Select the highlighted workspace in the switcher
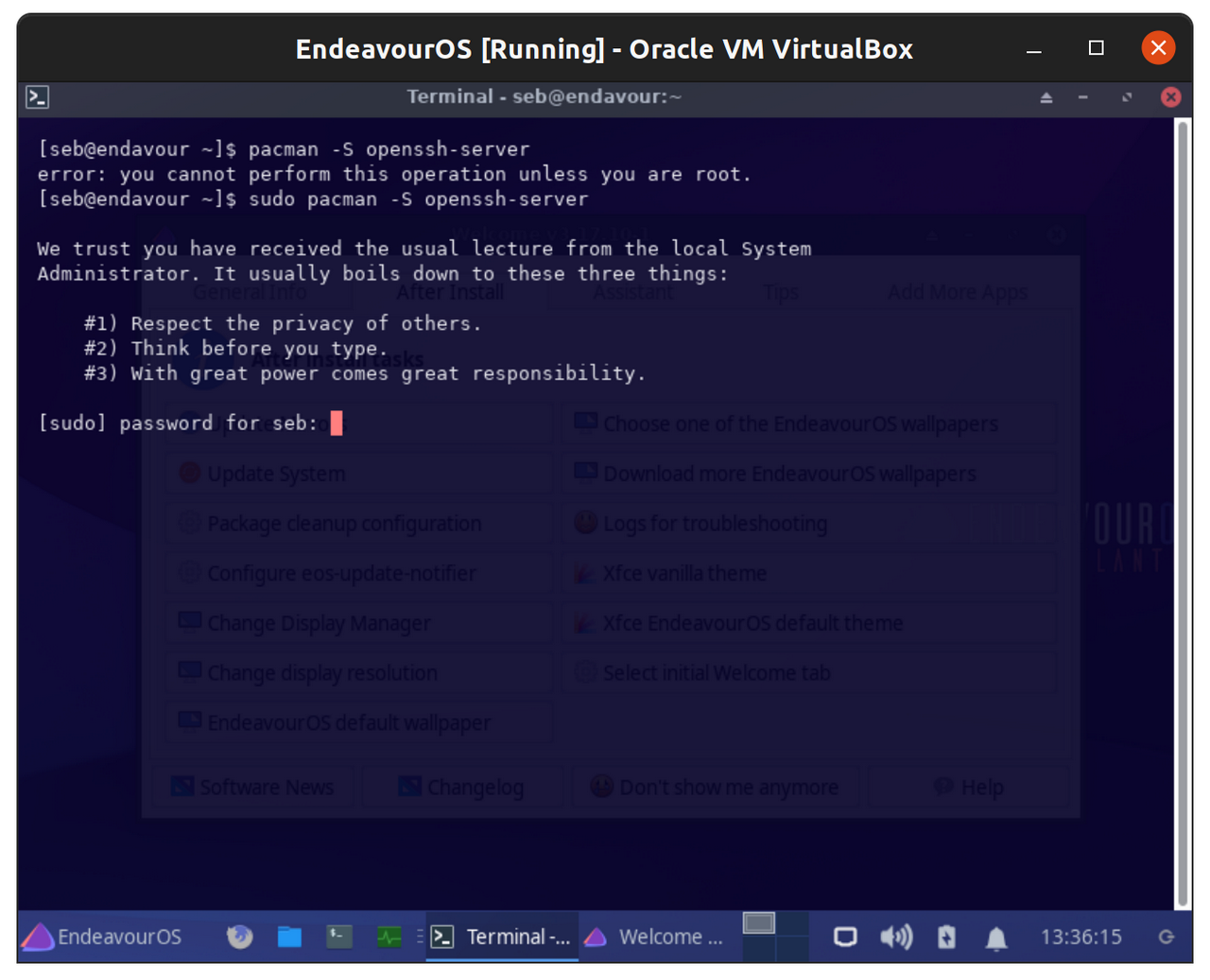The image size is (1210, 980). click(x=759, y=923)
